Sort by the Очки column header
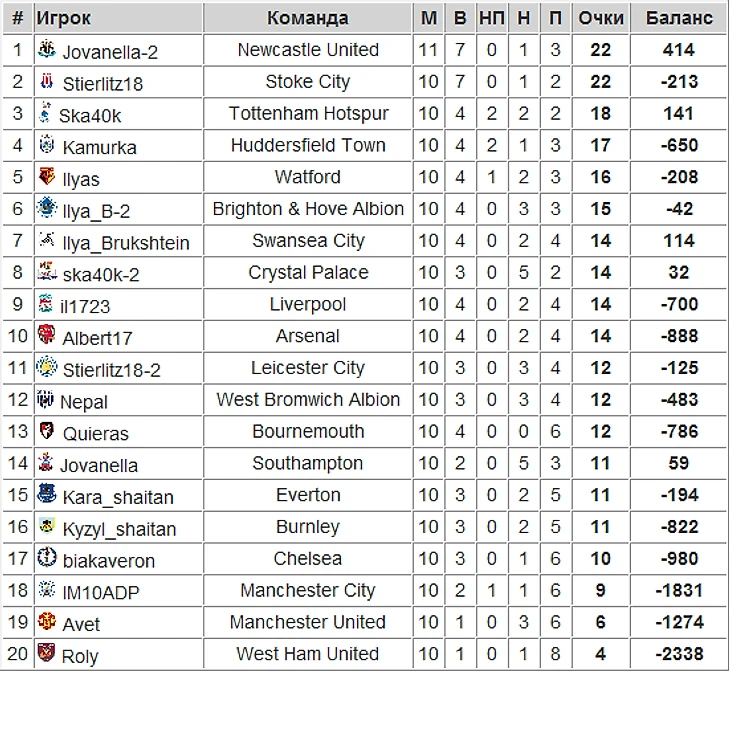 (600, 18)
